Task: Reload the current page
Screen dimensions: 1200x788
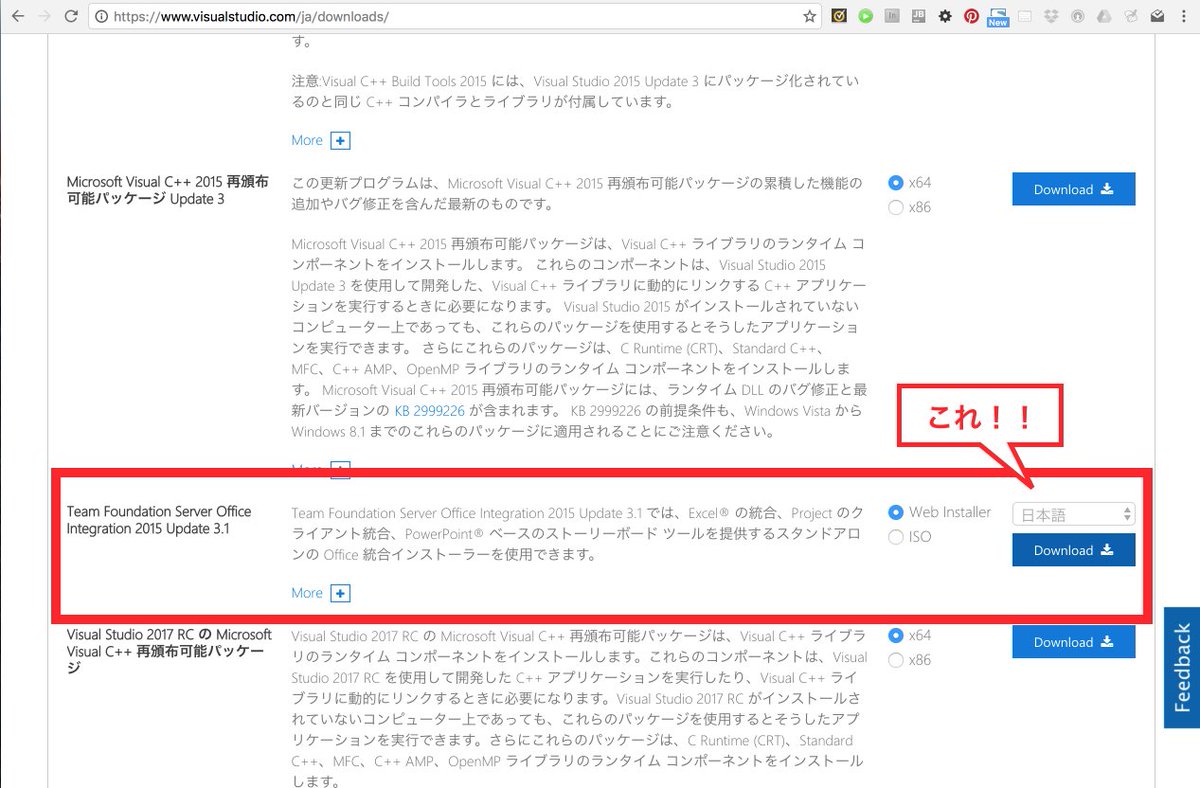Action: pos(71,17)
